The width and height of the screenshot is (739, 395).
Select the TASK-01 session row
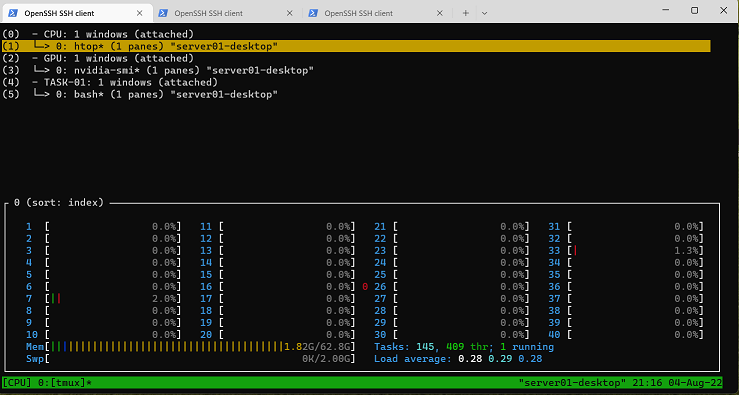[x=110, y=82]
